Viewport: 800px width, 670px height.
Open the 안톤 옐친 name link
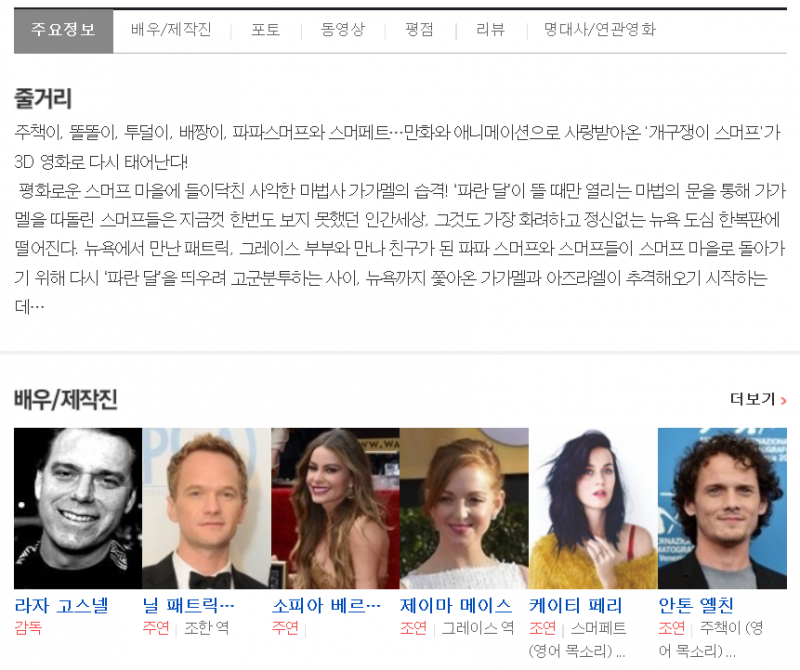click(x=696, y=605)
